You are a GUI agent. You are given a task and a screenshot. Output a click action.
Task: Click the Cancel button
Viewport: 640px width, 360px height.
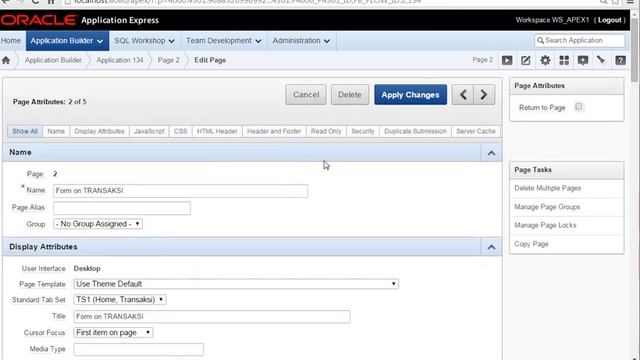point(306,95)
